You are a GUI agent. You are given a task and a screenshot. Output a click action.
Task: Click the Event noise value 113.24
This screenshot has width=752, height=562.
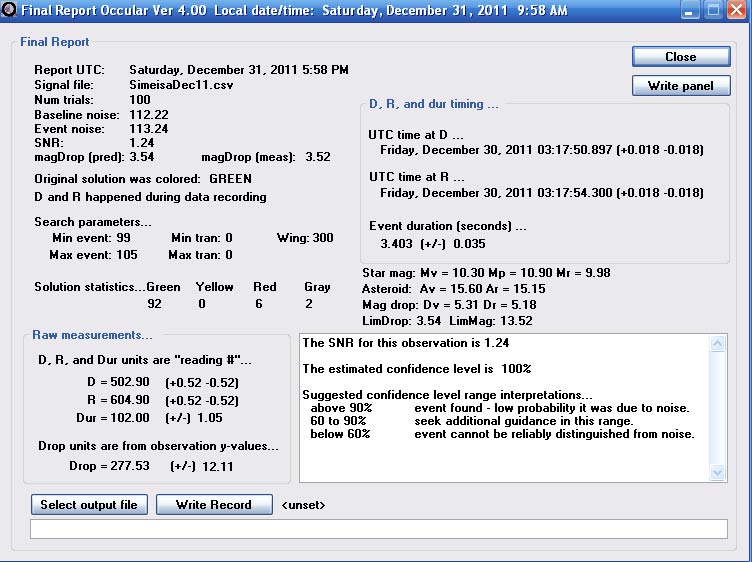point(149,129)
